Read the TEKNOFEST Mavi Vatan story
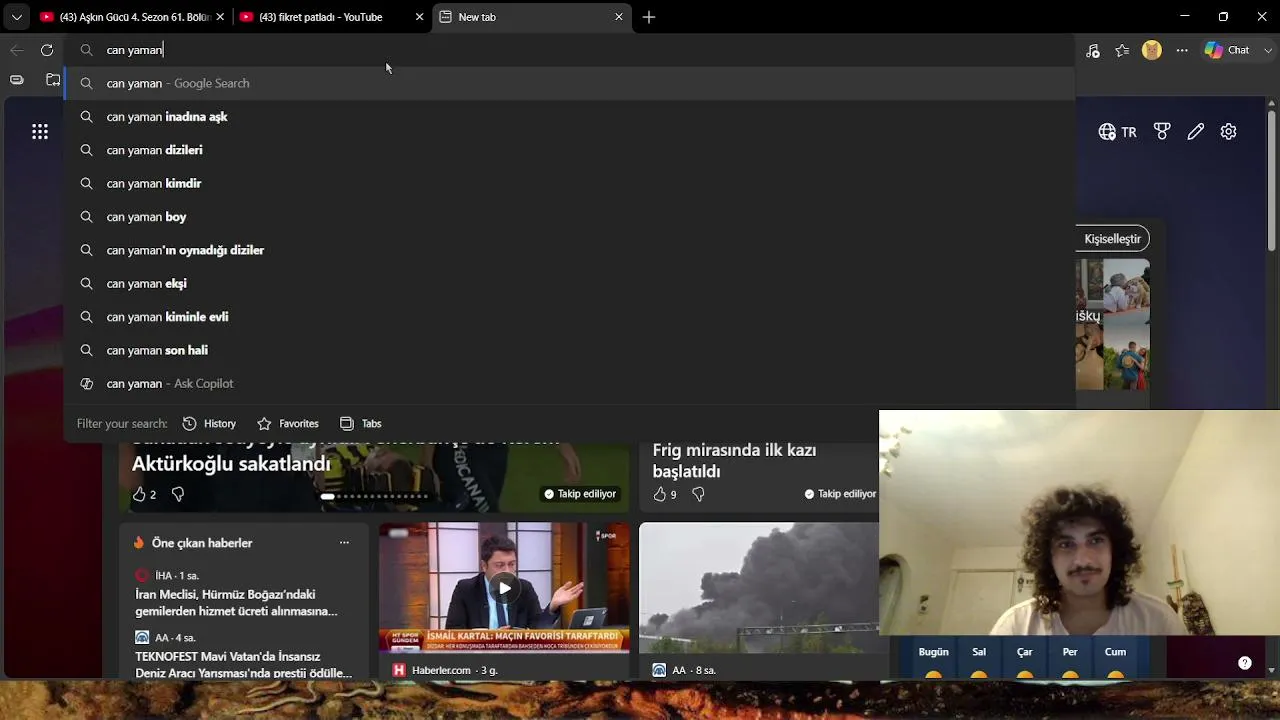Screen dimensions: 1280x720 tap(244, 665)
